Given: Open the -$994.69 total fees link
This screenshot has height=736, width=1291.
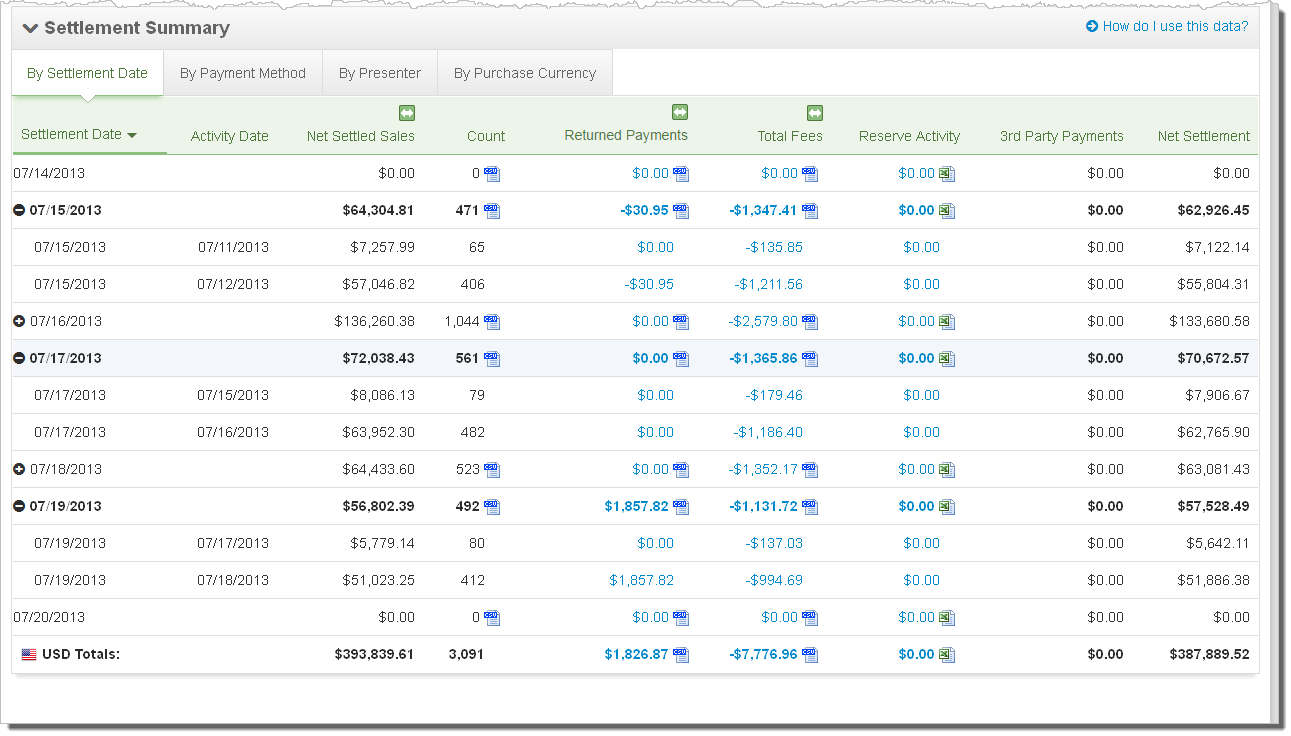Looking at the screenshot, I should [774, 581].
